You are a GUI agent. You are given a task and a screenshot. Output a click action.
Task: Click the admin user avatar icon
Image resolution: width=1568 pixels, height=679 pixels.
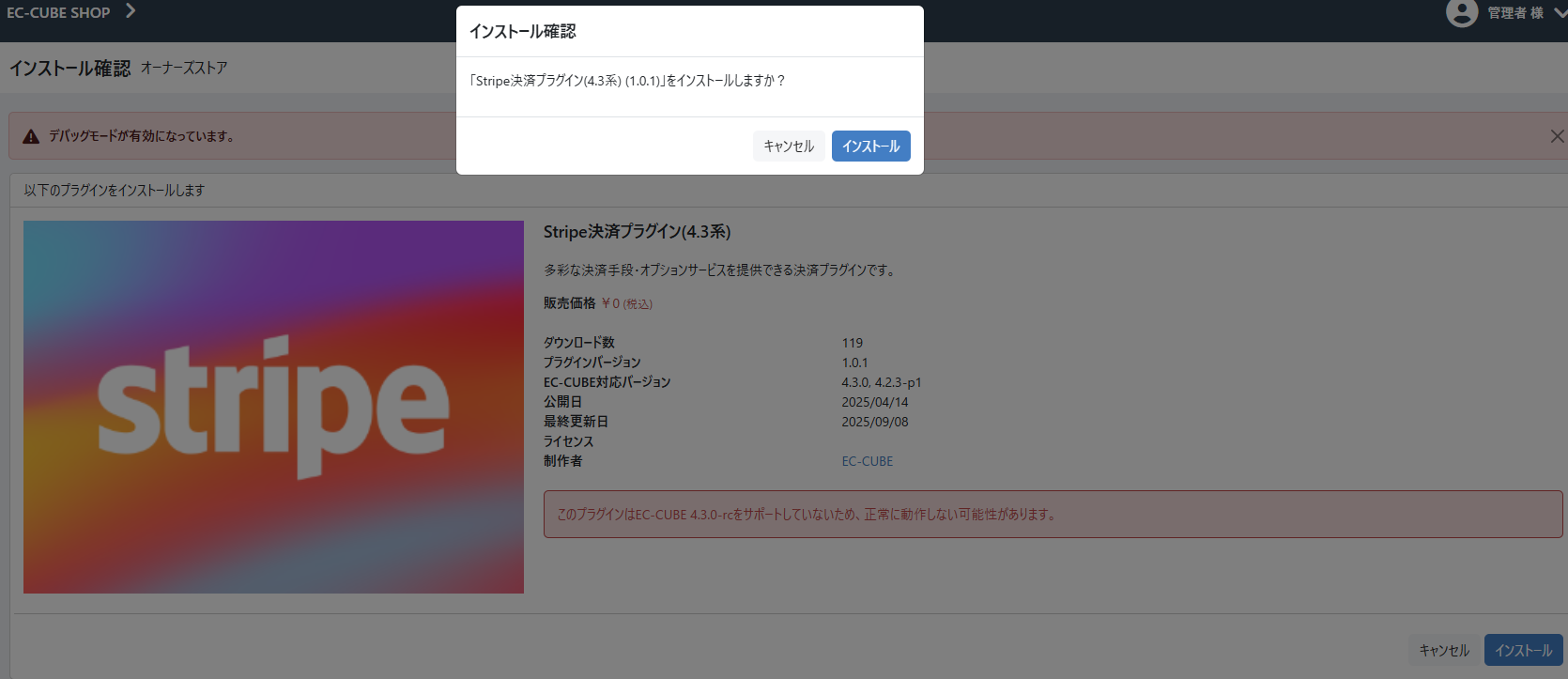1462,12
